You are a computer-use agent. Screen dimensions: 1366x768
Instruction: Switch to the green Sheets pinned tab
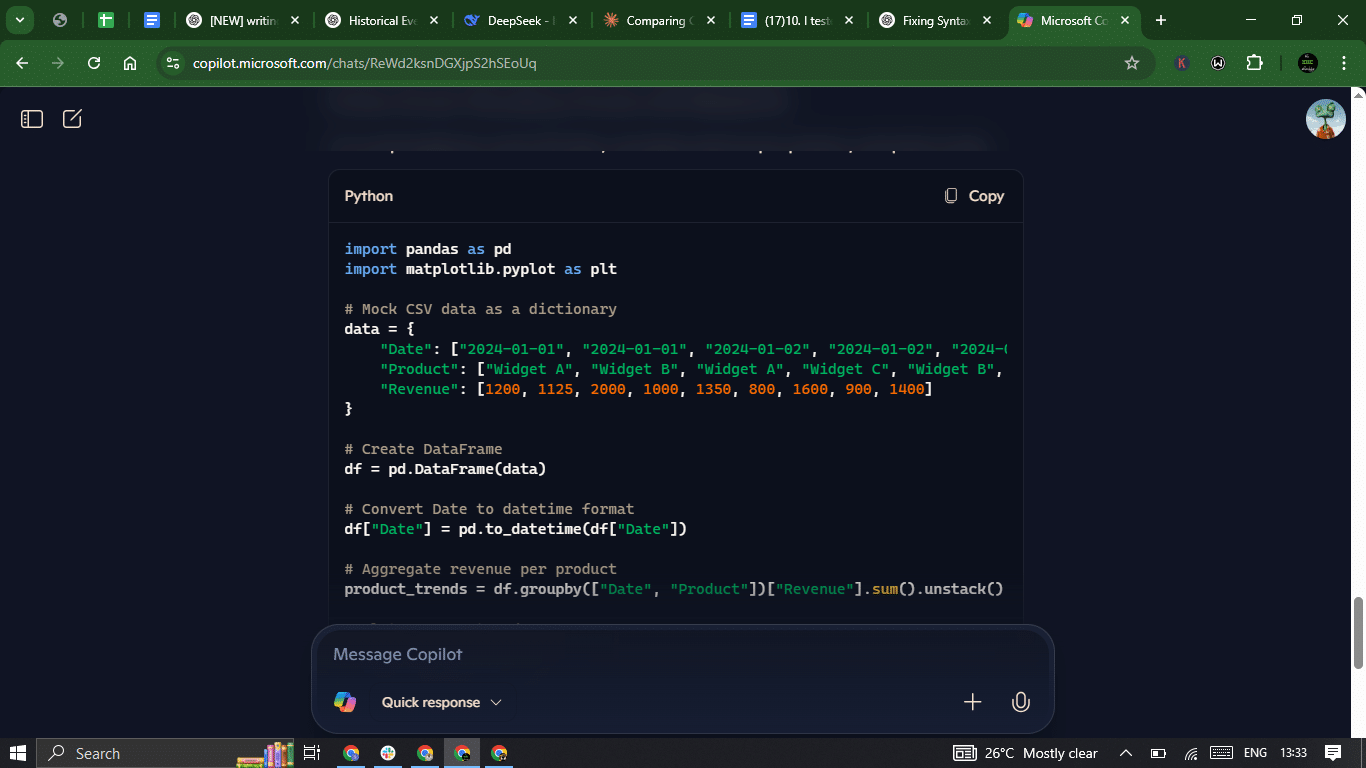click(106, 20)
